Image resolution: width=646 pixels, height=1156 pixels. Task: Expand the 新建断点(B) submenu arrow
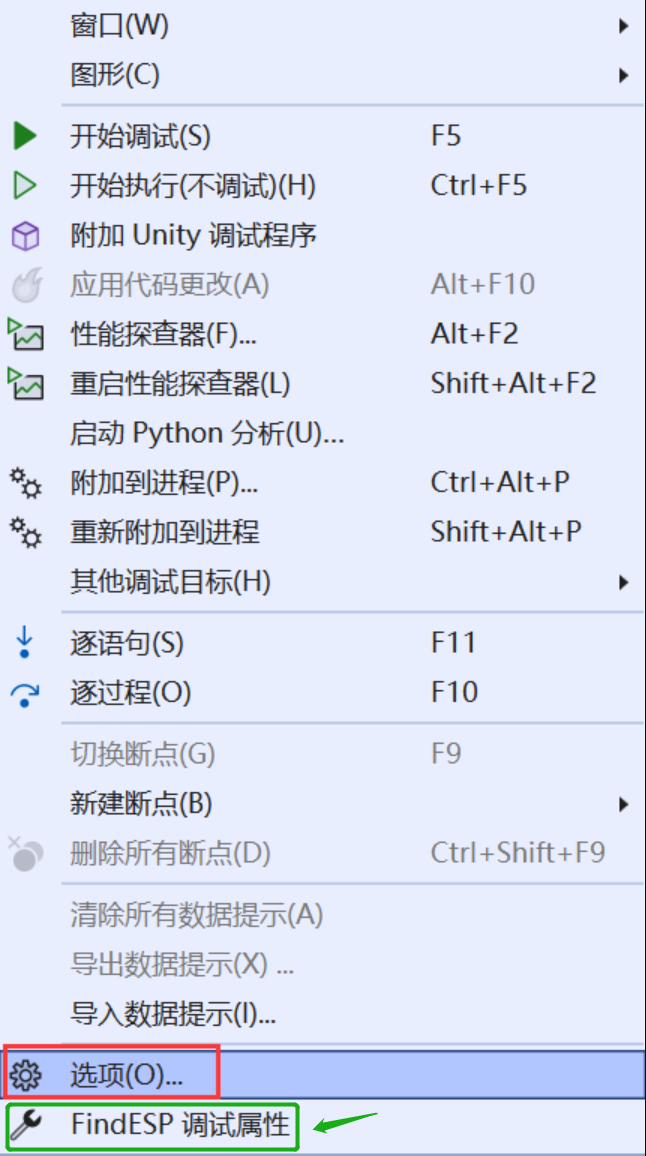[624, 804]
